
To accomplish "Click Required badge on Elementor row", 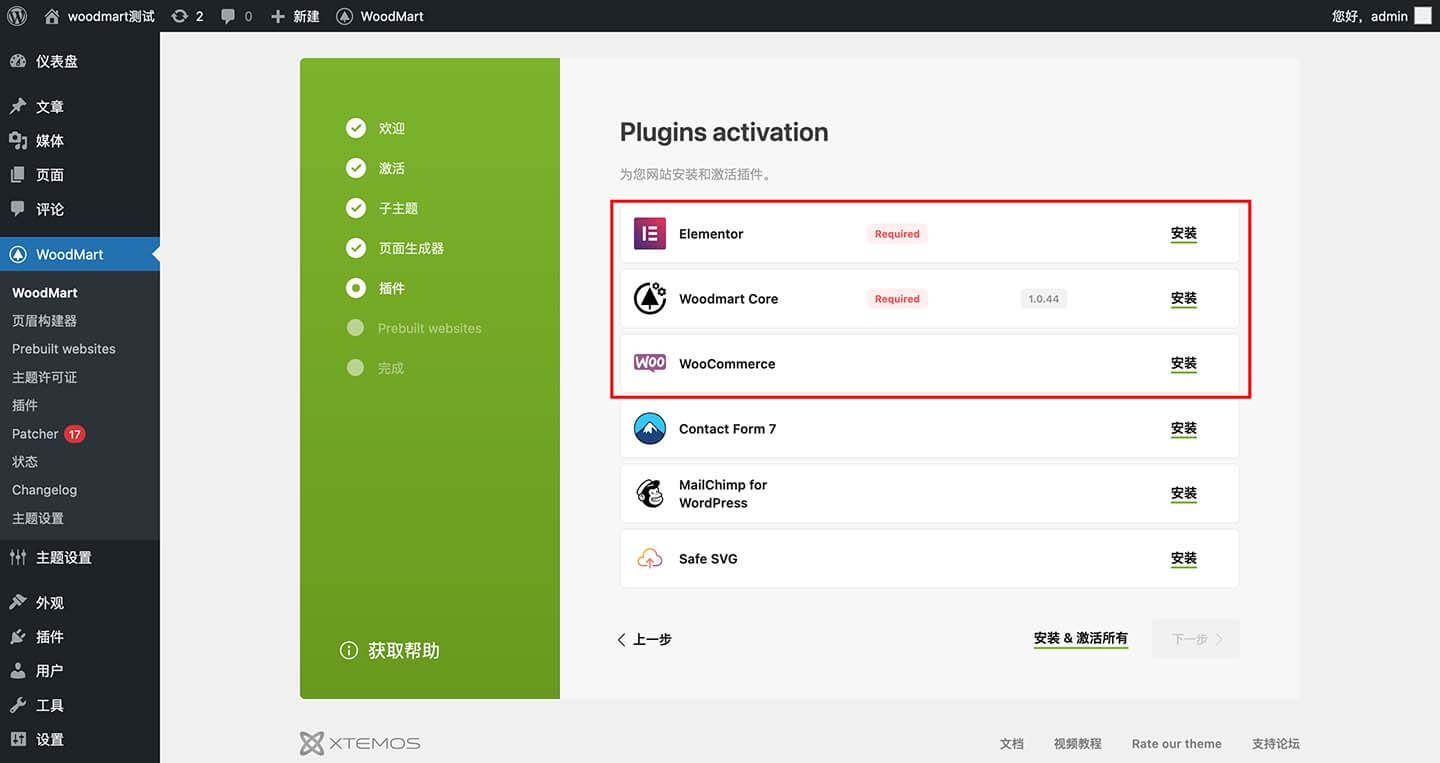I will [897, 234].
